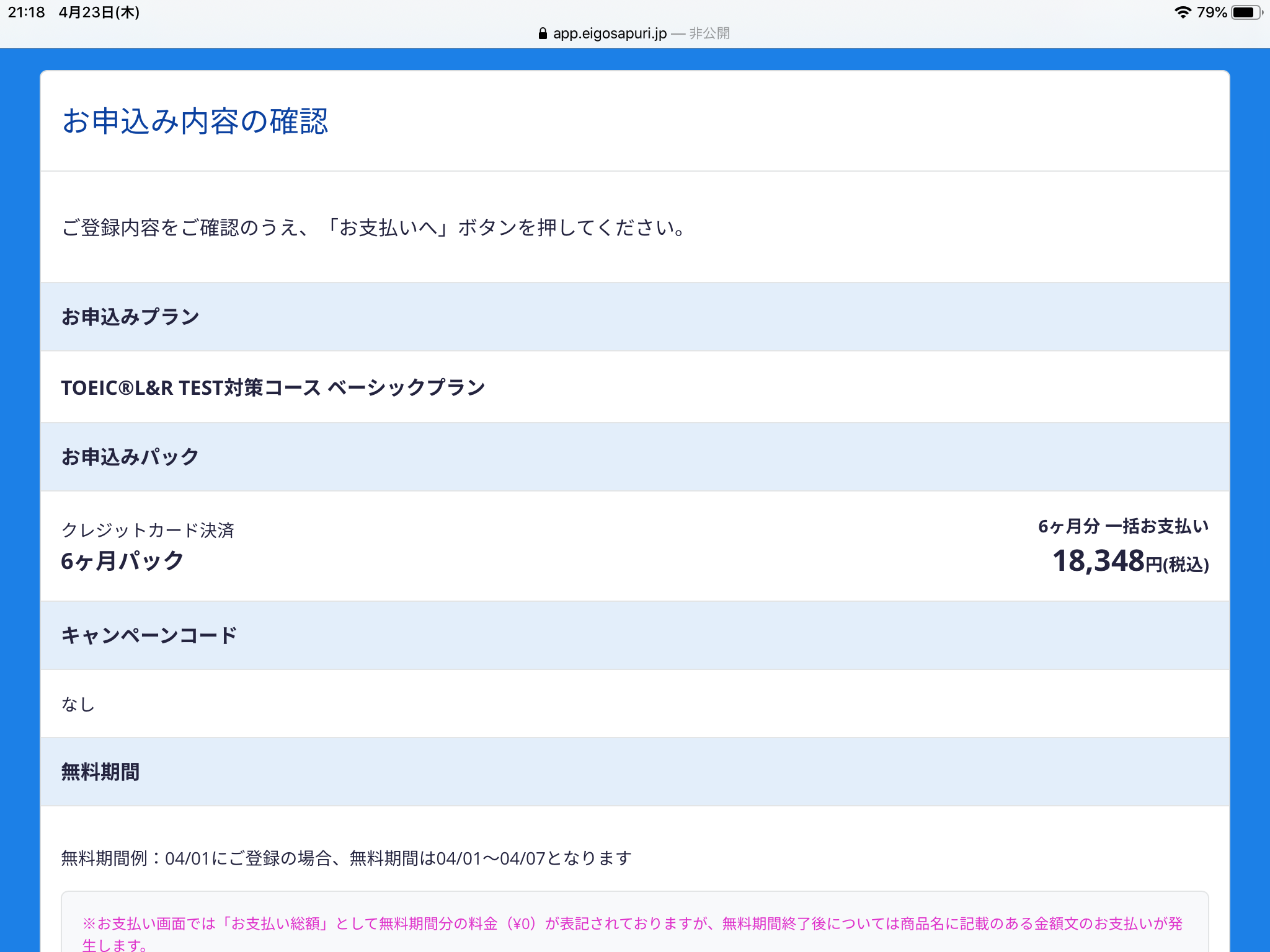1270x952 pixels.
Task: Tap the 無料期間 section header
Action: (x=635, y=772)
